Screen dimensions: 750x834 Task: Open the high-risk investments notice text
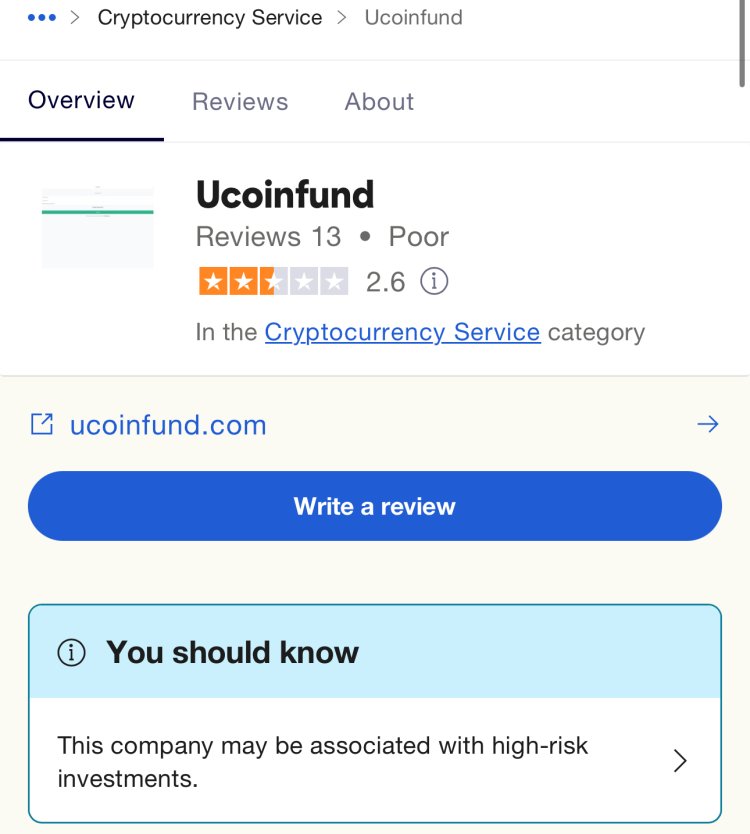[x=322, y=762]
